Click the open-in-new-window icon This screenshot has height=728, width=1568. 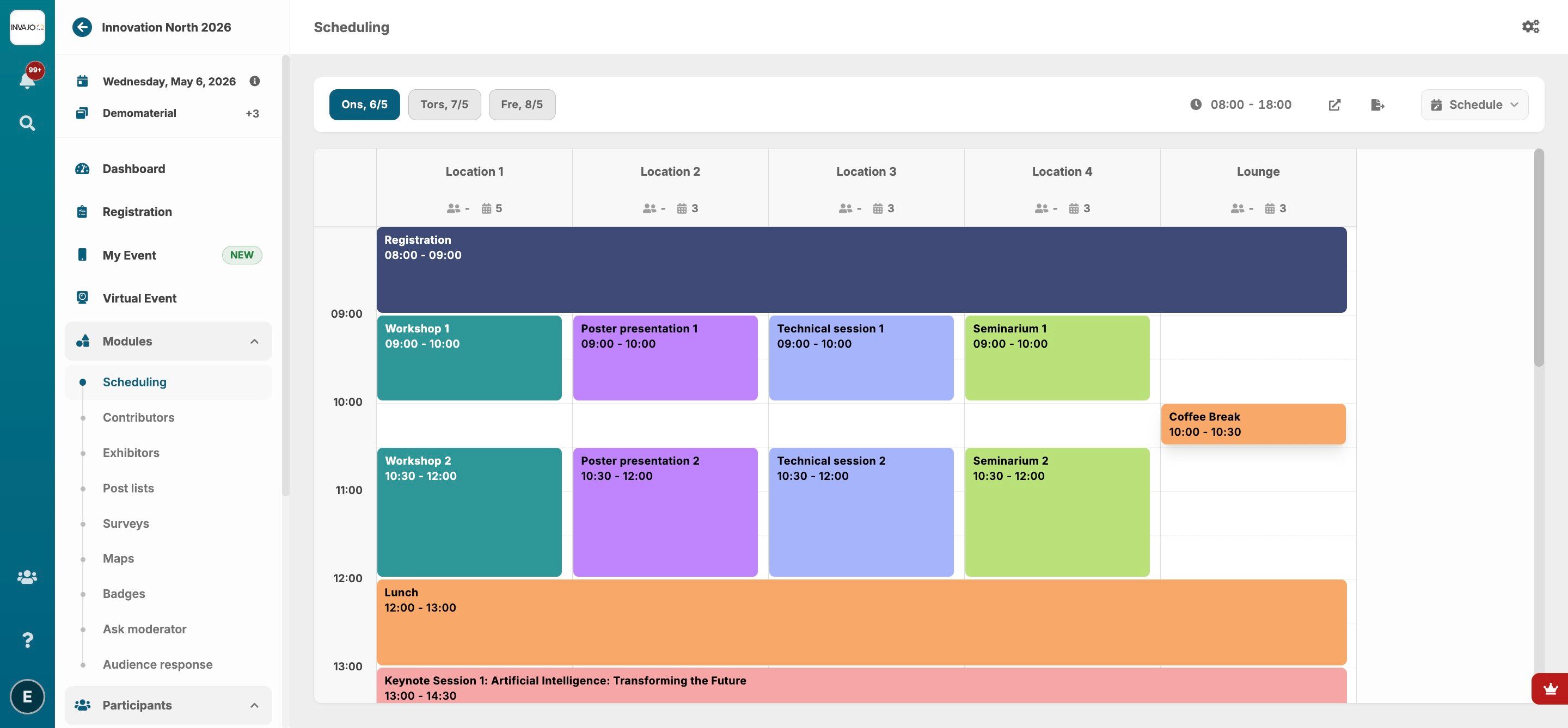click(x=1334, y=104)
